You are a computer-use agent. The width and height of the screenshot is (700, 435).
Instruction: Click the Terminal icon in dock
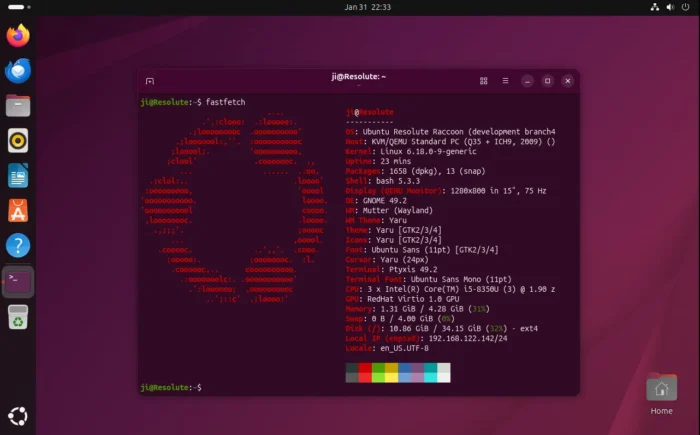18,281
